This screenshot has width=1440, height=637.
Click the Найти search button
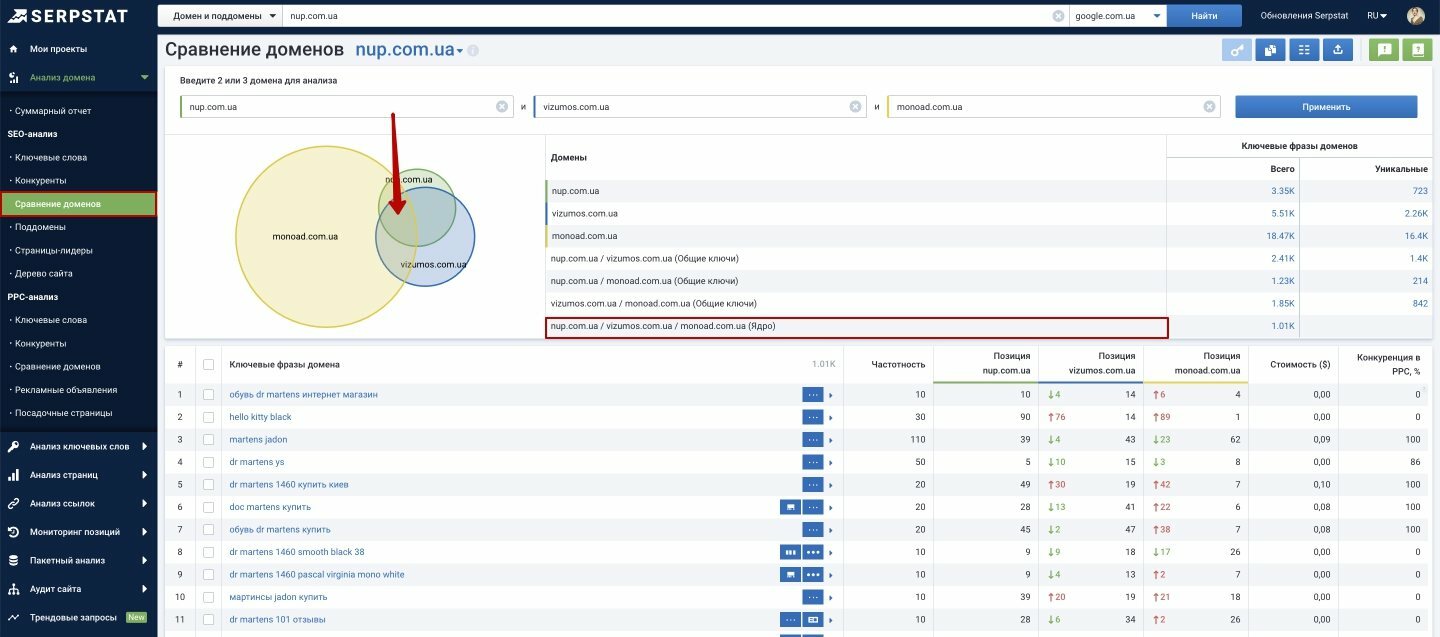[1204, 16]
